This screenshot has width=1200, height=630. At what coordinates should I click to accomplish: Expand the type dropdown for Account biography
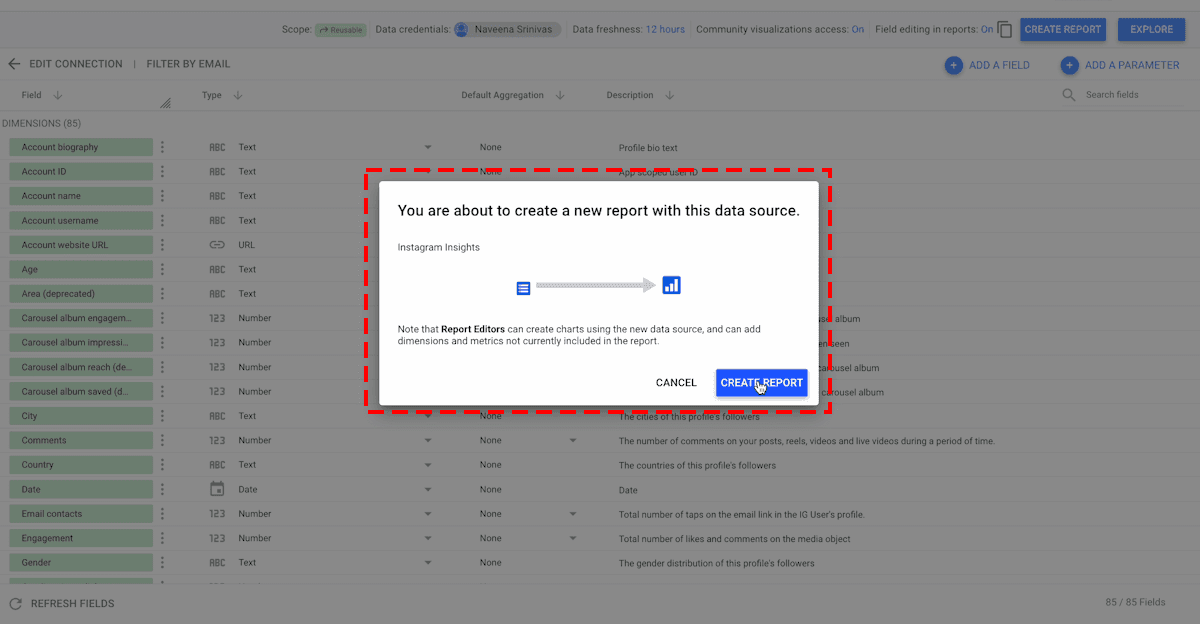(x=428, y=148)
